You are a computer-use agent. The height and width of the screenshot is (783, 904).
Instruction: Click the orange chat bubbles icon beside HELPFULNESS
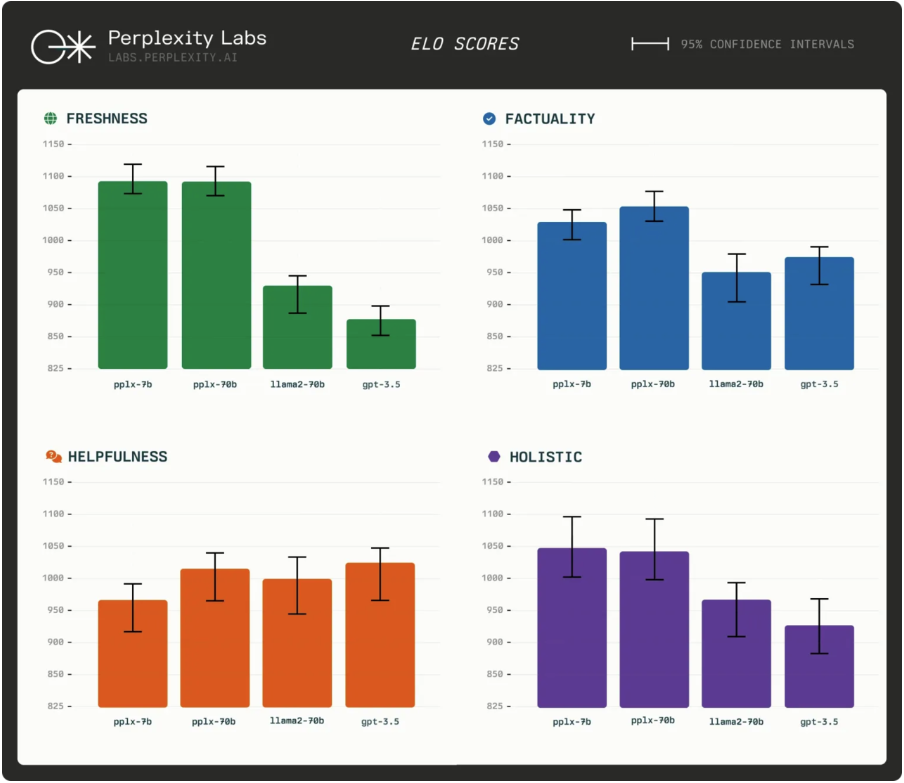click(54, 457)
